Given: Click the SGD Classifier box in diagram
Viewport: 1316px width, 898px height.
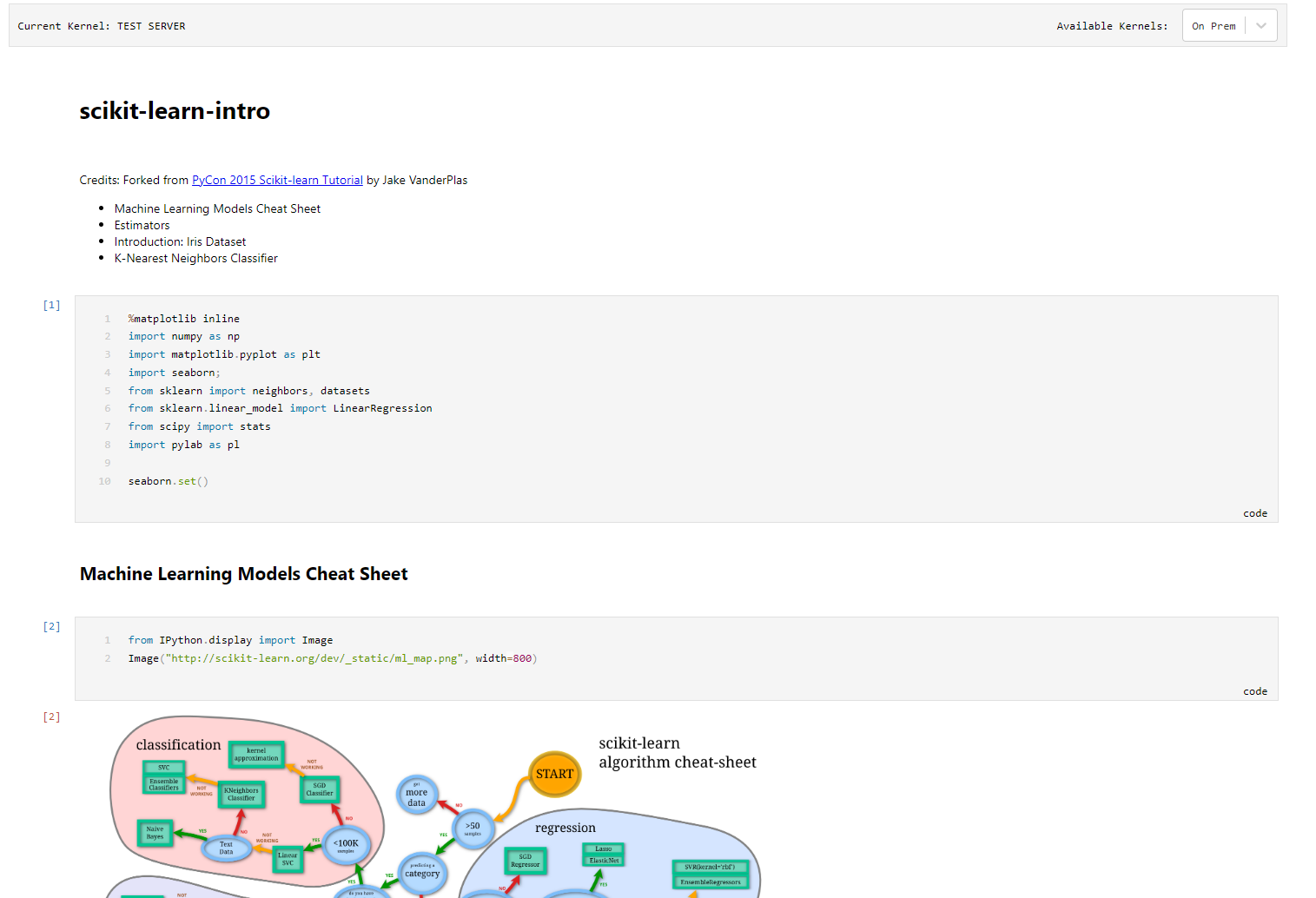Looking at the screenshot, I should [x=320, y=789].
